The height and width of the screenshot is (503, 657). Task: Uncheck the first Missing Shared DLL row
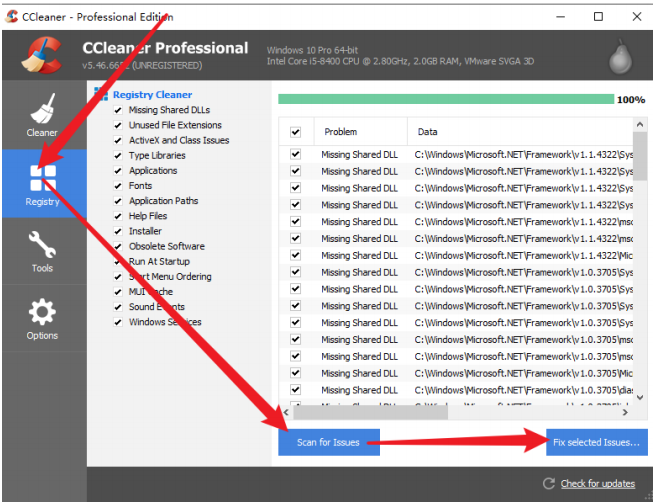click(295, 154)
